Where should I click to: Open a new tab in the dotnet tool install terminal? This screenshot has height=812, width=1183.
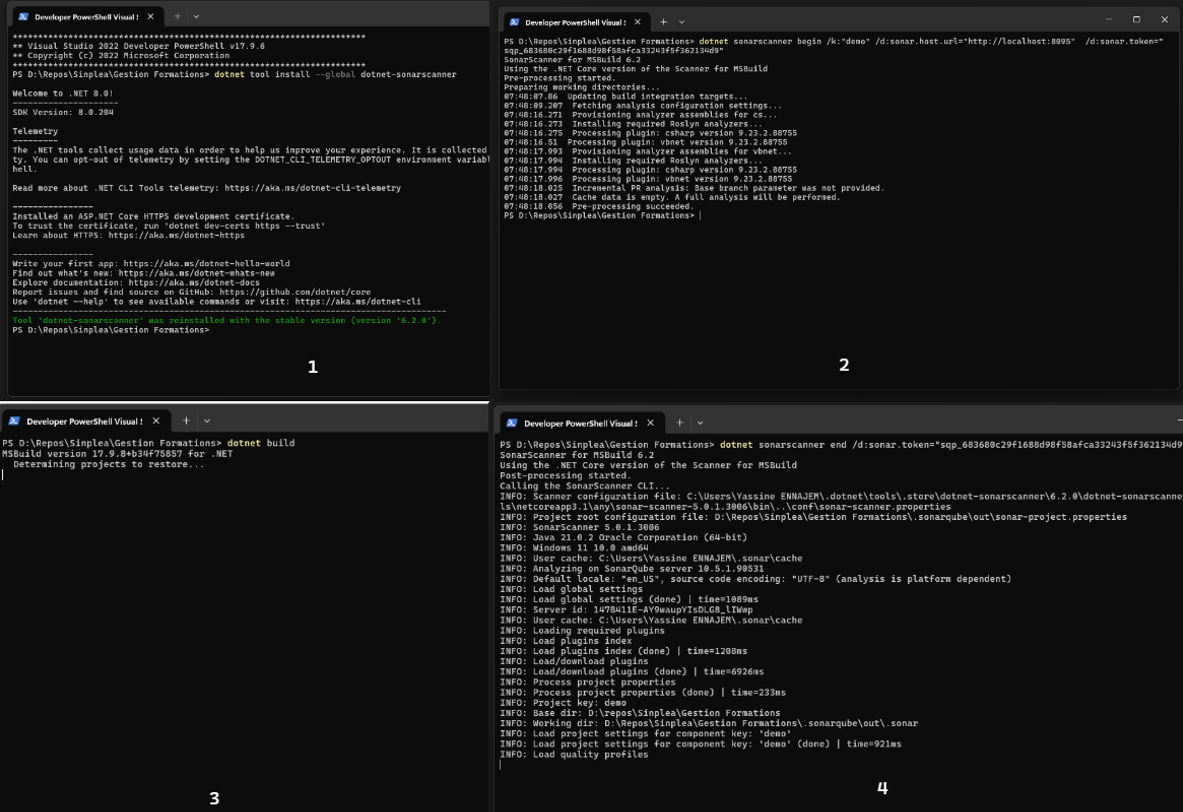click(177, 17)
